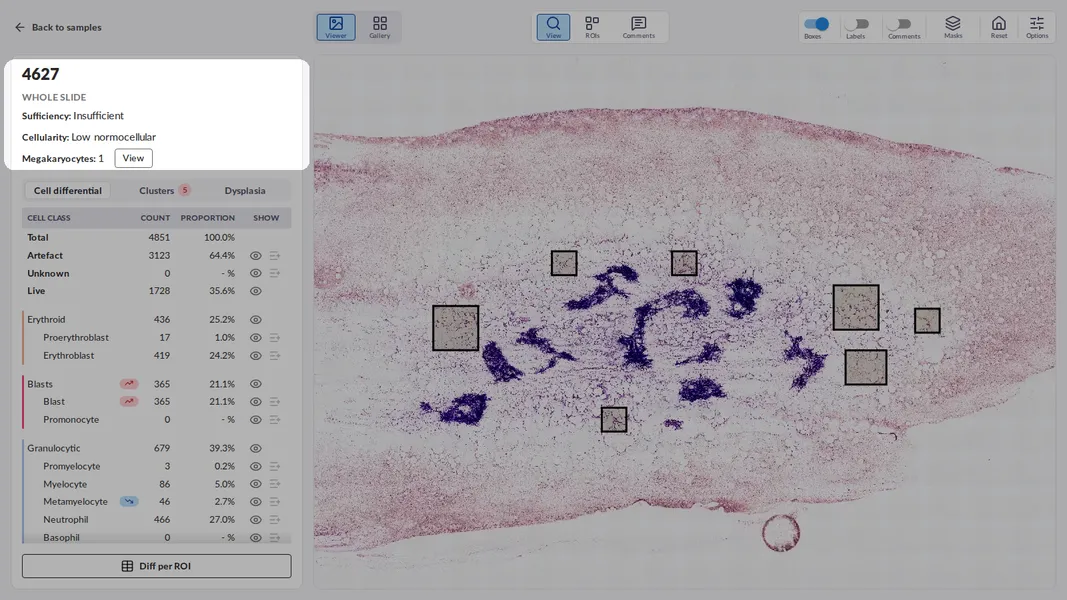Activate the ROIs tool

pos(592,27)
